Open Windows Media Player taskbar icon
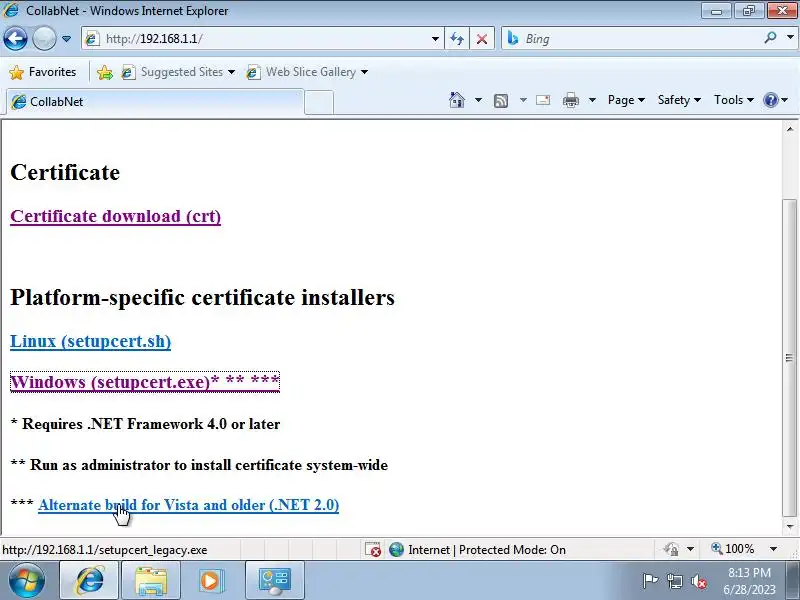The image size is (800, 600). pos(210,581)
